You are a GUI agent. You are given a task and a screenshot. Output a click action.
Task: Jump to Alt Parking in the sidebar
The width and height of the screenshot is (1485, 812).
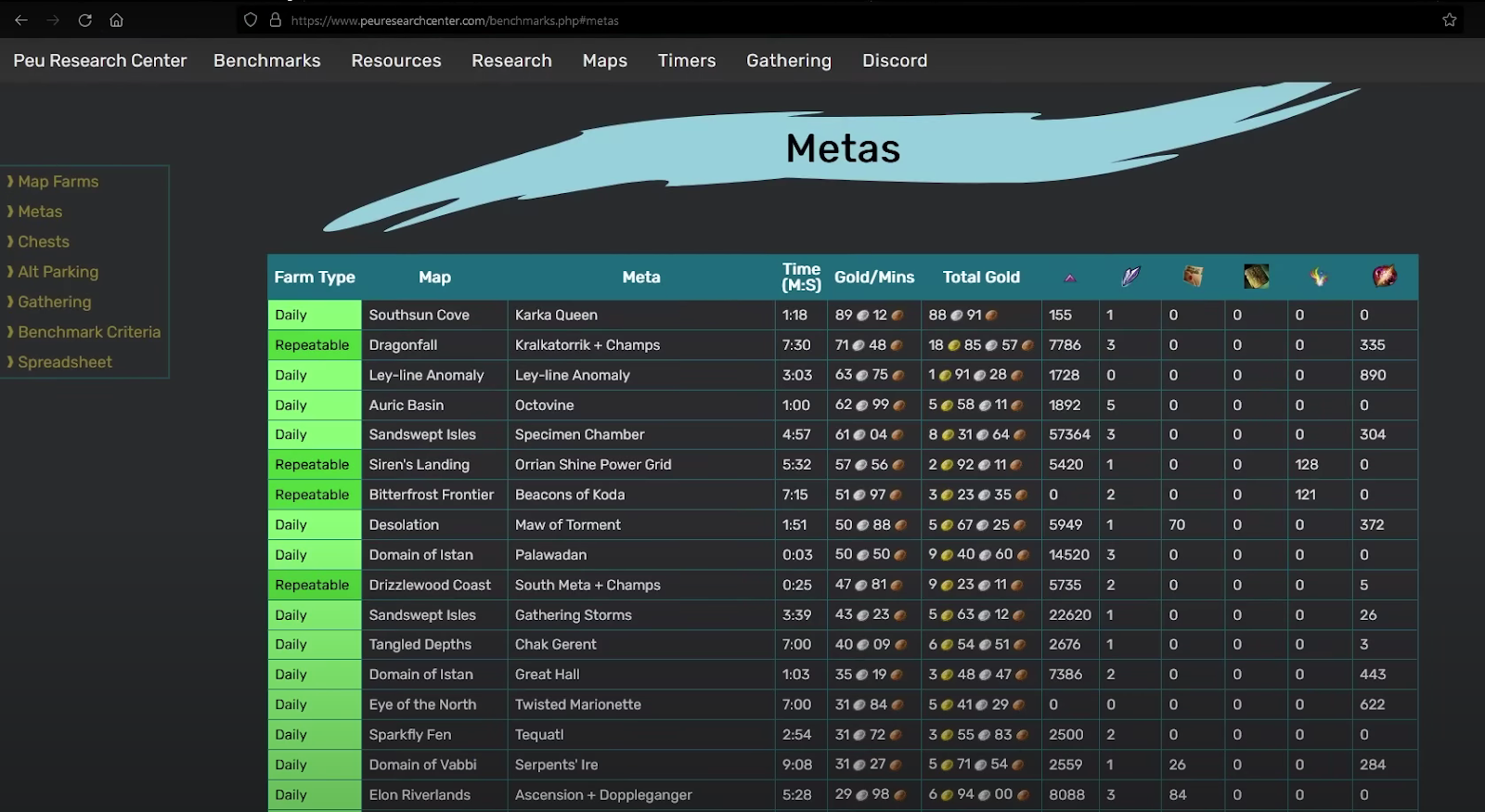coord(58,272)
